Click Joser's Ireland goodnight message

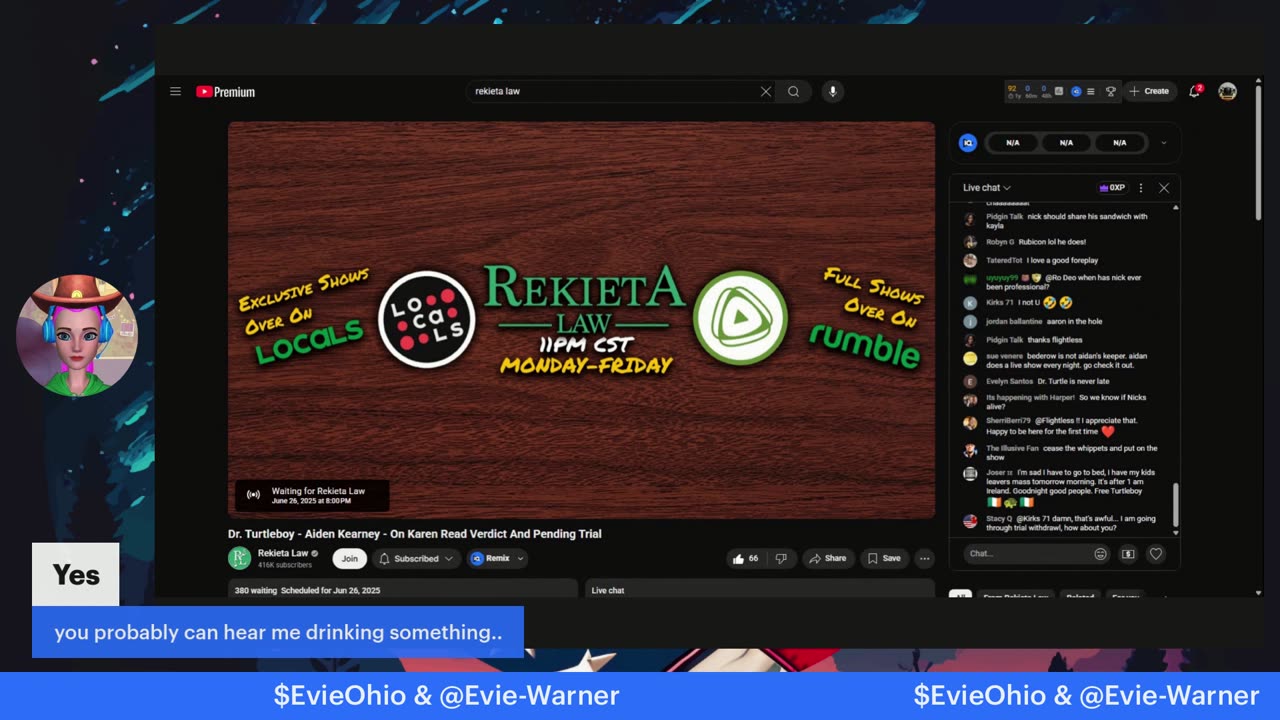coord(1060,487)
